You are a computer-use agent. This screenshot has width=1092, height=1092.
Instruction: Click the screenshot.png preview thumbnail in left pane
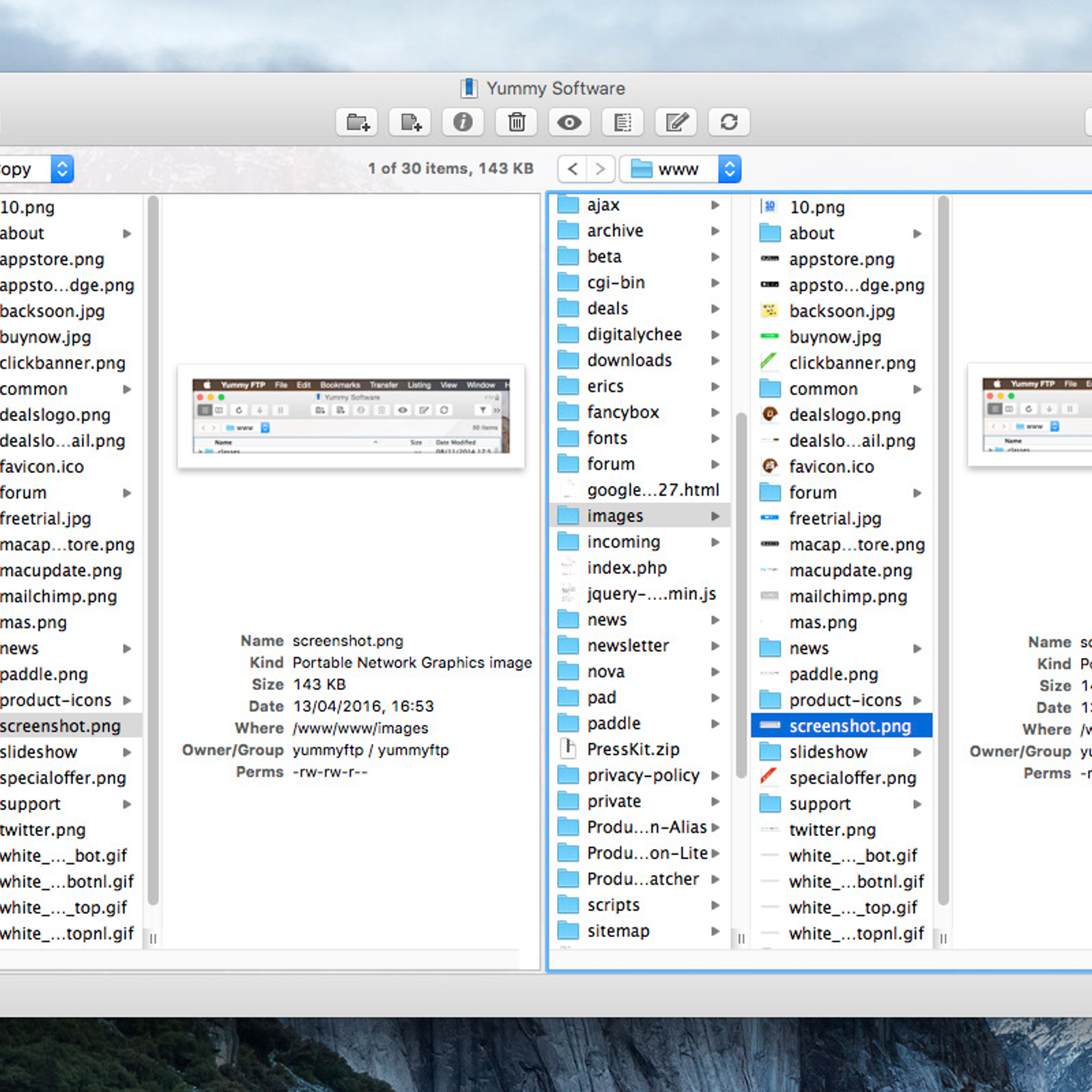click(351, 416)
